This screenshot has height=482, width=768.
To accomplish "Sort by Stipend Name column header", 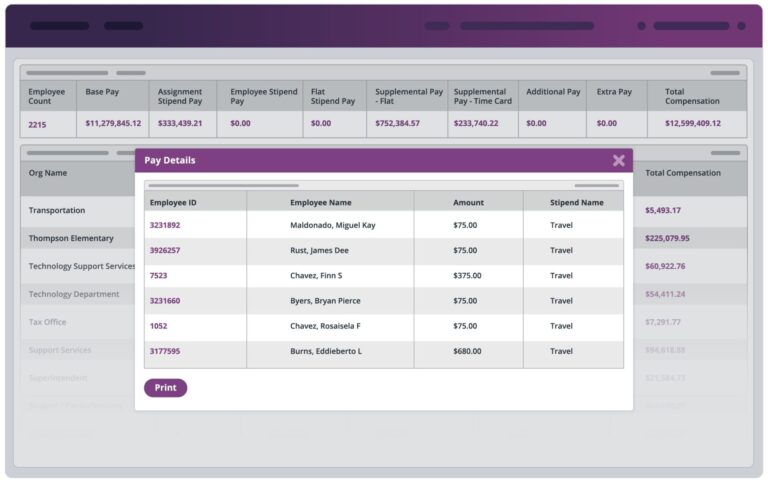I will 576,202.
